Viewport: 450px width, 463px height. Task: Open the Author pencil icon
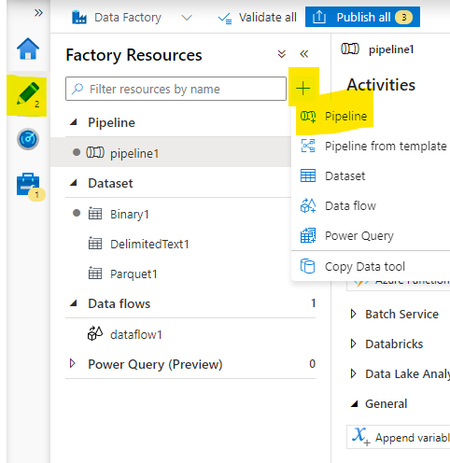28,94
